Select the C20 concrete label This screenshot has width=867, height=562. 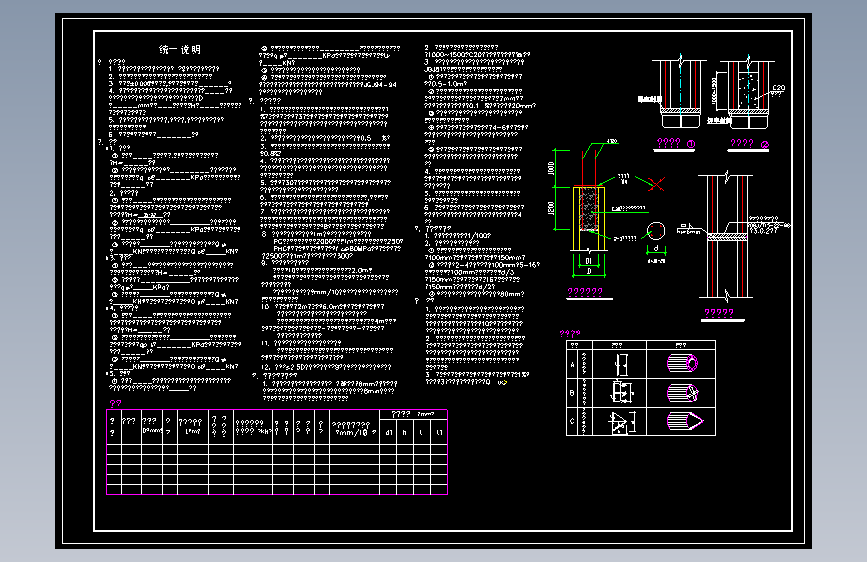coord(779,87)
